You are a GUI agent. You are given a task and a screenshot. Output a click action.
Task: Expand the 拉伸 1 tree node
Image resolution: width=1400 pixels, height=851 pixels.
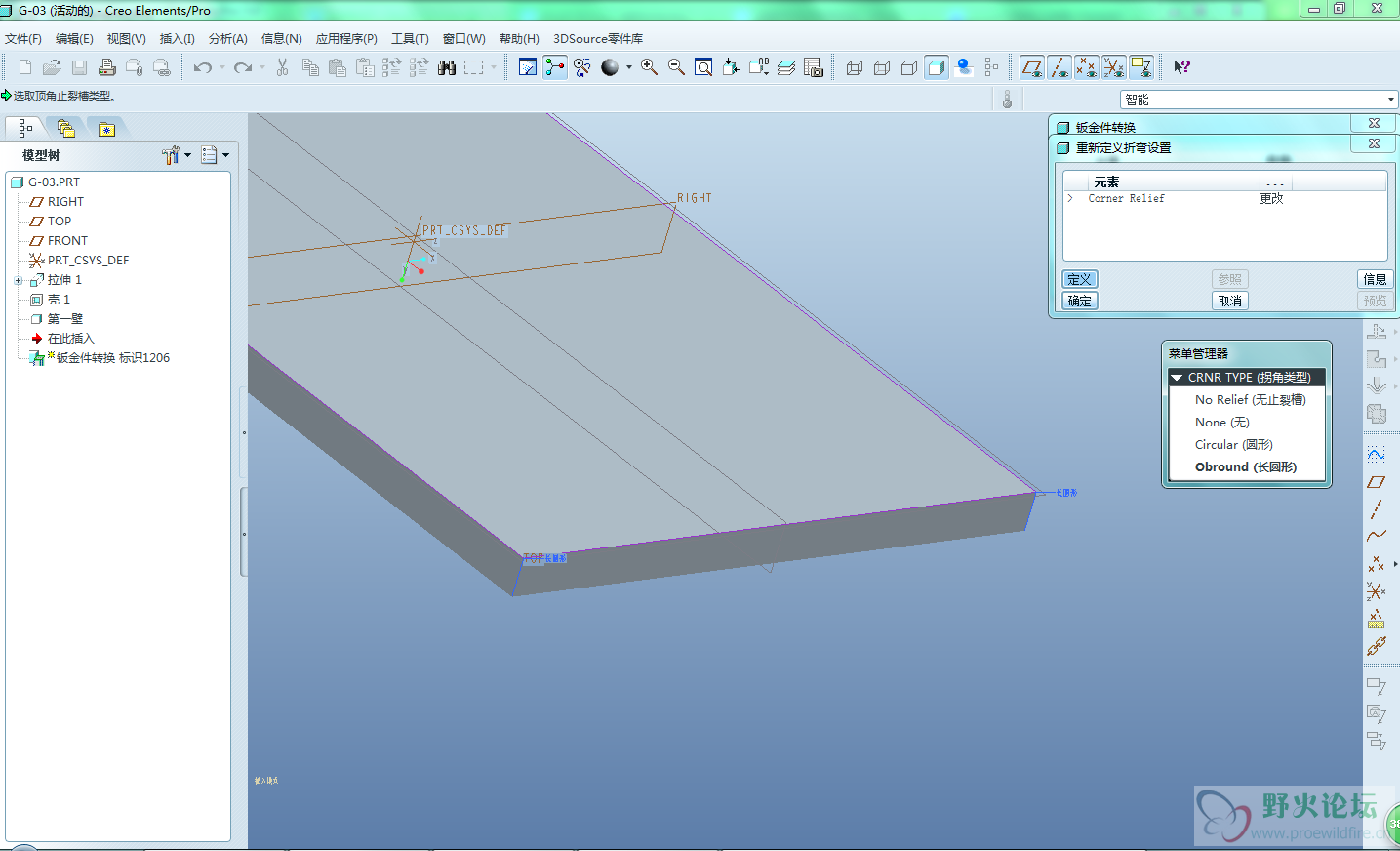(18, 280)
